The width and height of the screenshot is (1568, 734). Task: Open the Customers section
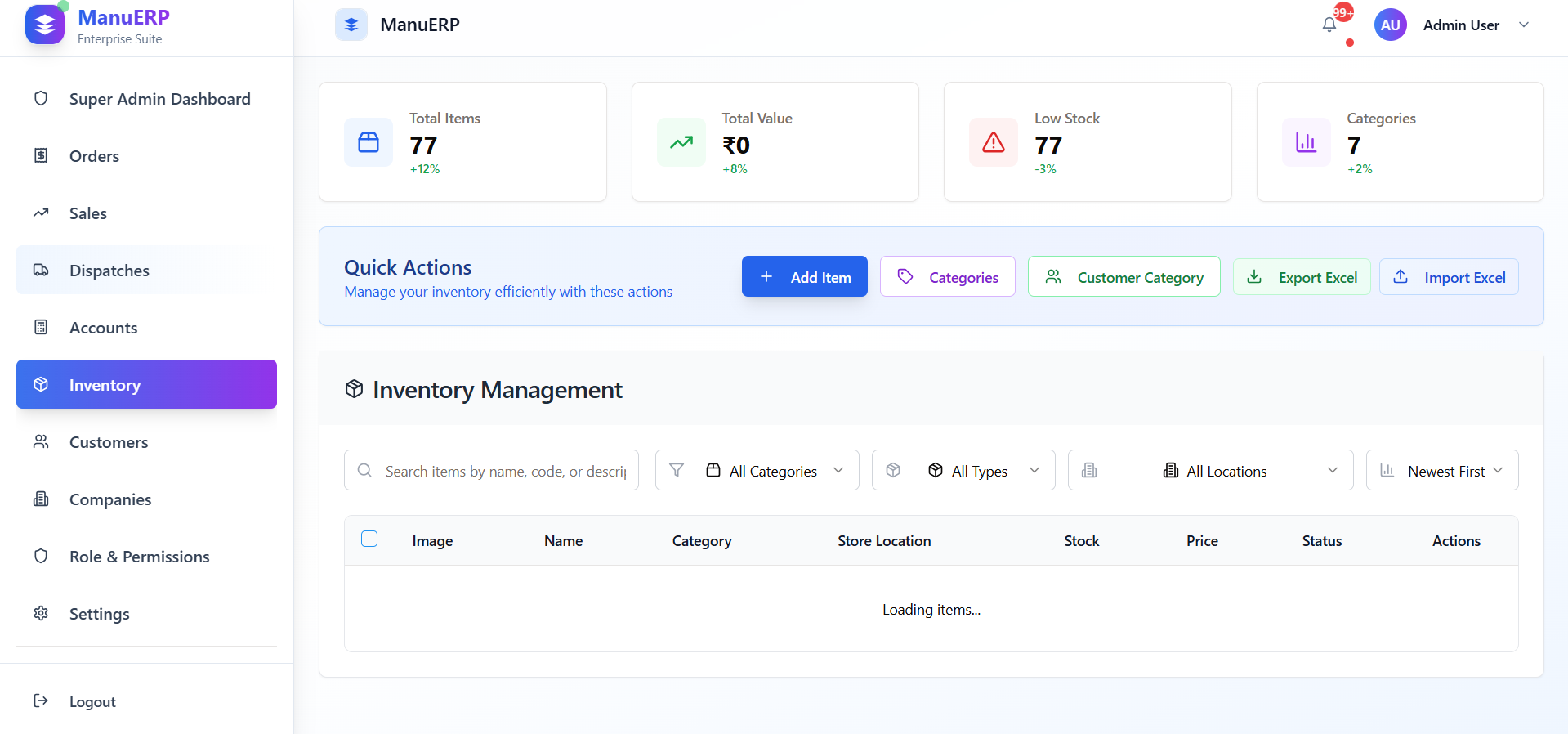click(x=146, y=441)
